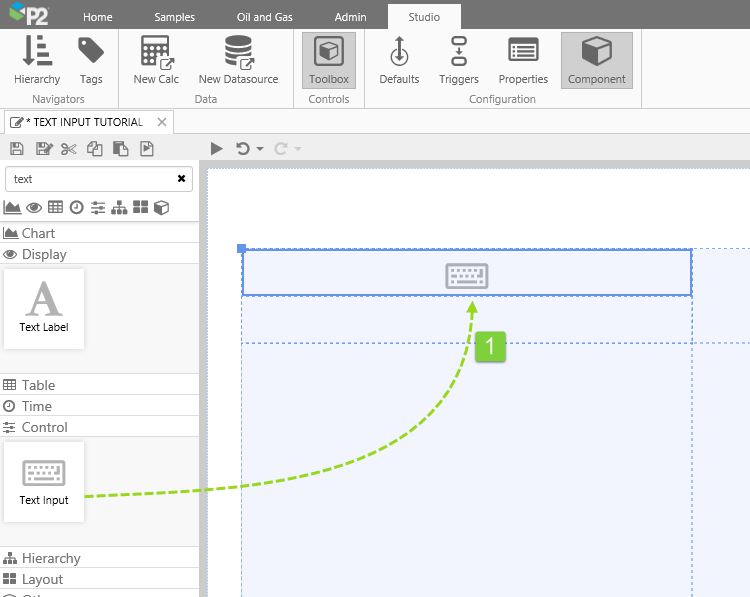Expand the Table toolbox category

point(38,385)
